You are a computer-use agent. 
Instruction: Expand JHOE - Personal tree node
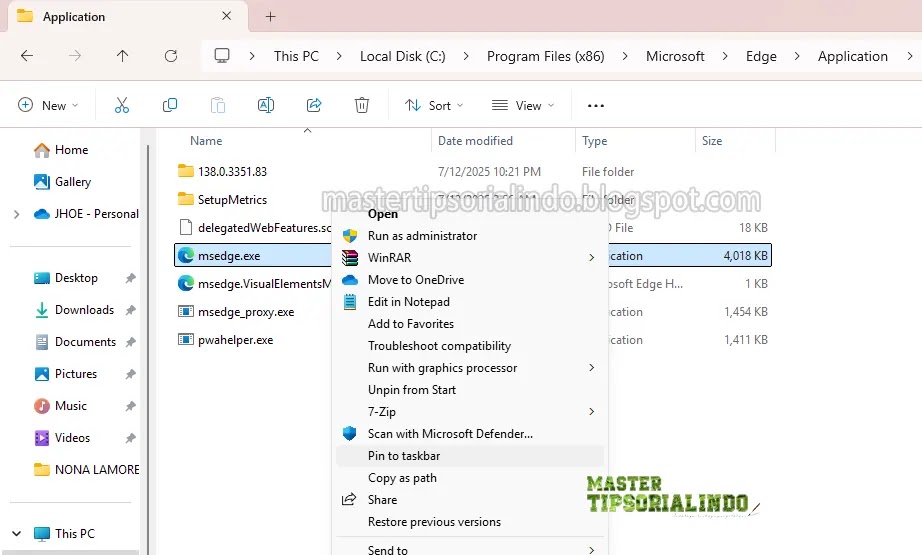click(16, 215)
